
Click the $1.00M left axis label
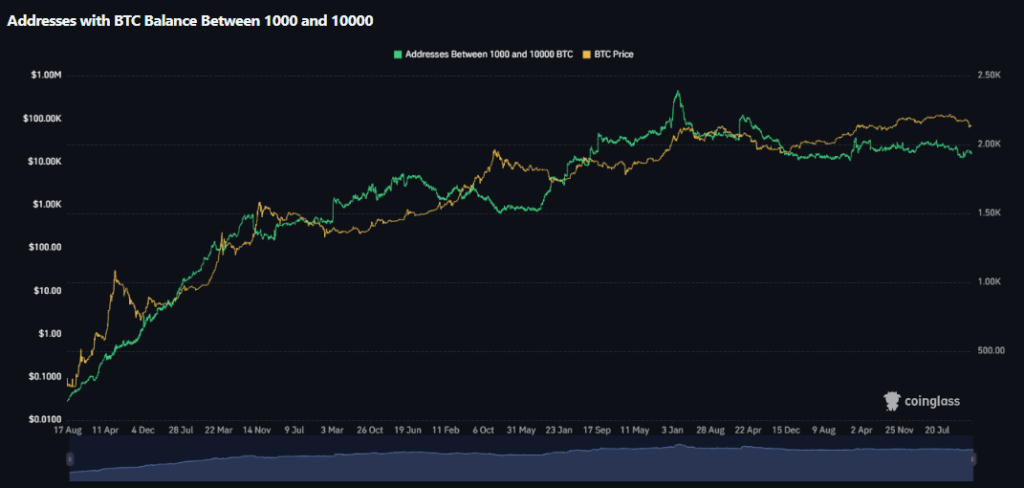coord(45,75)
